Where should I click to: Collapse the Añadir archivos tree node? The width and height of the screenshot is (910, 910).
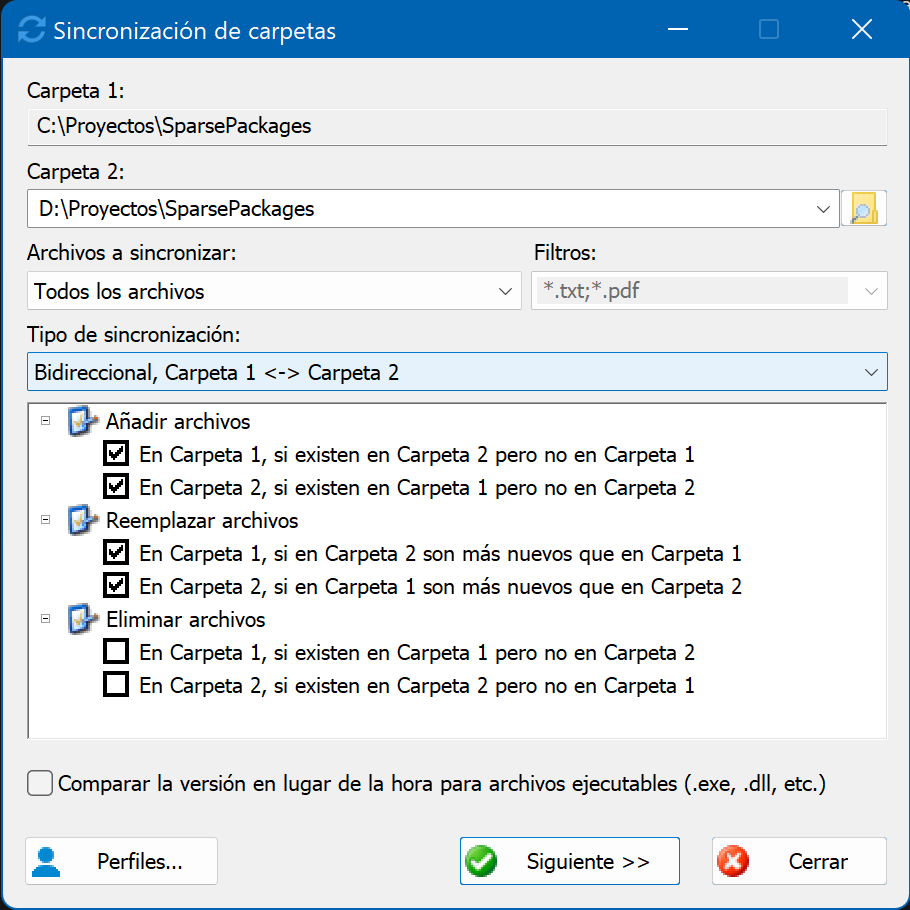pyautogui.click(x=45, y=421)
